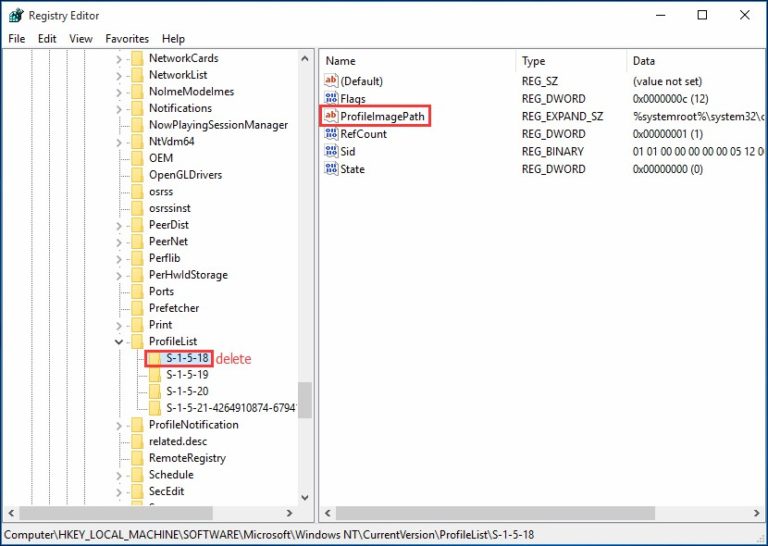Image resolution: width=768 pixels, height=546 pixels.
Task: Expand the NetworkCards key
Action: pyautogui.click(x=119, y=59)
